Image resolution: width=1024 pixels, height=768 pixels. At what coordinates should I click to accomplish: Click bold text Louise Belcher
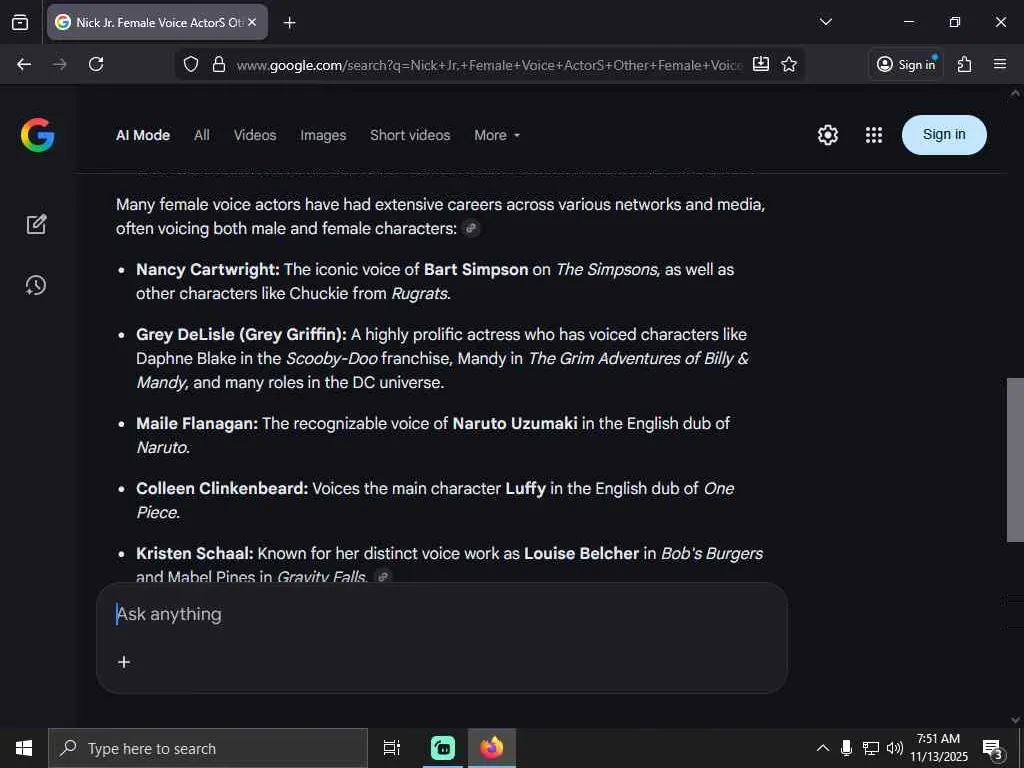[x=581, y=553]
